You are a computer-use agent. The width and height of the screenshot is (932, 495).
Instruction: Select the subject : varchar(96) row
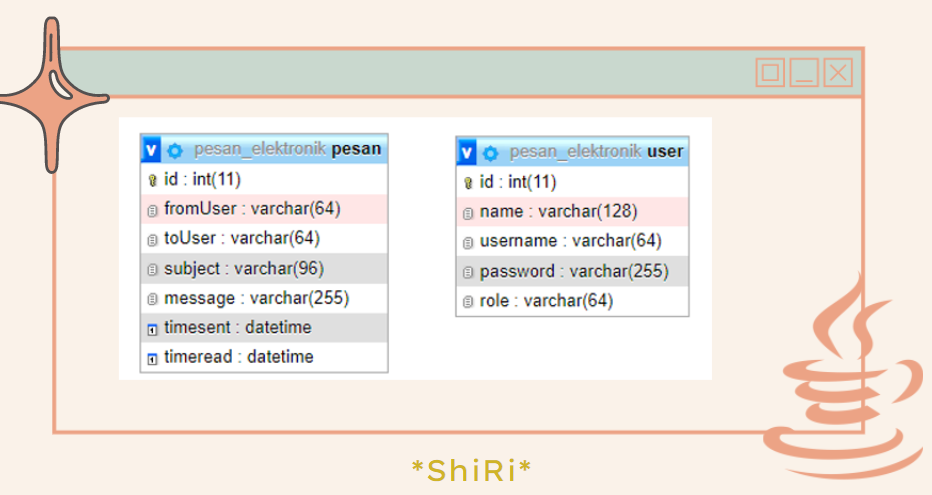(264, 269)
